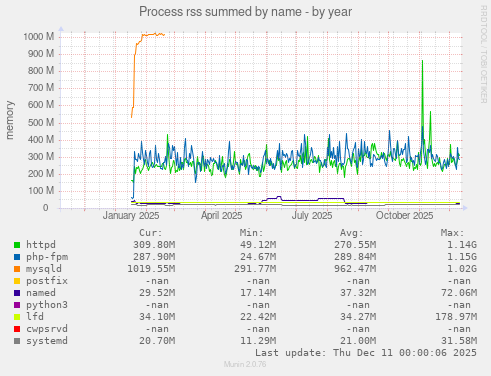Click systemd average value 21.00M
Image resolution: width=491 pixels, height=376 pixels.
[359, 341]
